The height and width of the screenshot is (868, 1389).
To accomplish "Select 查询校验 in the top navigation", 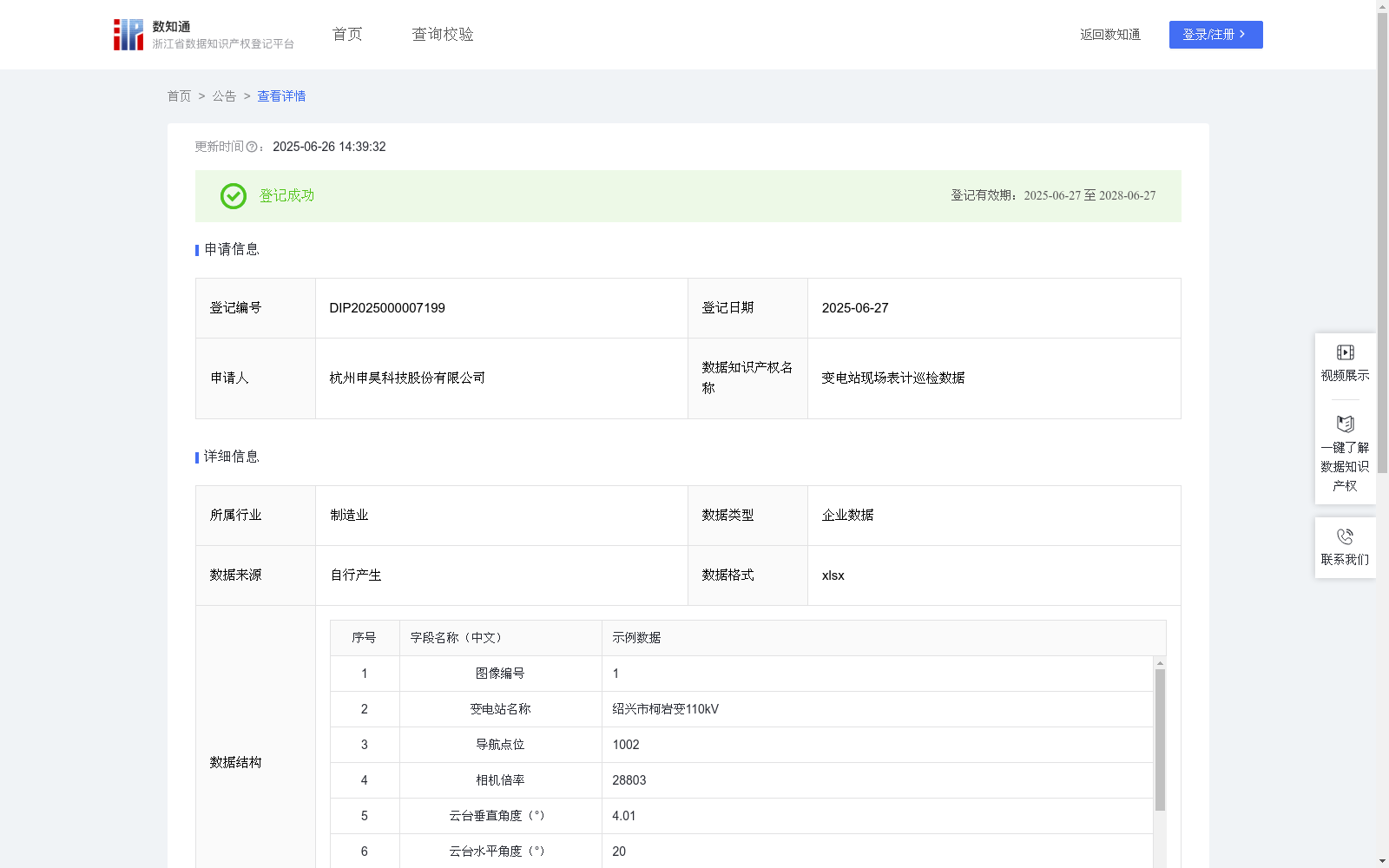I will point(442,34).
